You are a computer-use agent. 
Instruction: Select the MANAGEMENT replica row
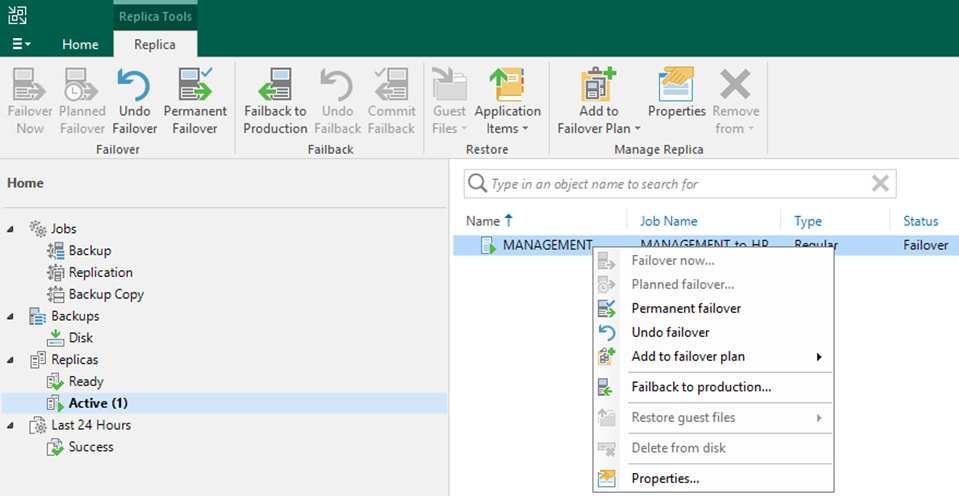pos(706,245)
